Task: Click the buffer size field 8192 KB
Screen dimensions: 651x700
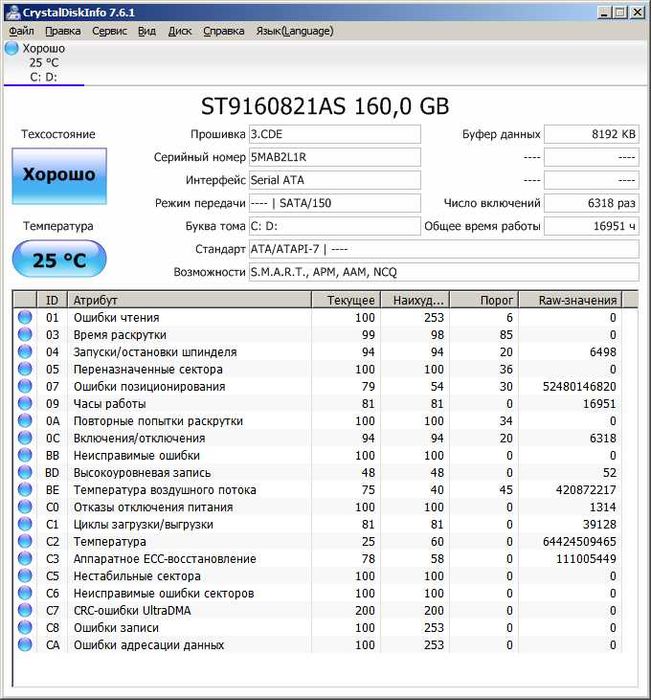Action: [592, 134]
